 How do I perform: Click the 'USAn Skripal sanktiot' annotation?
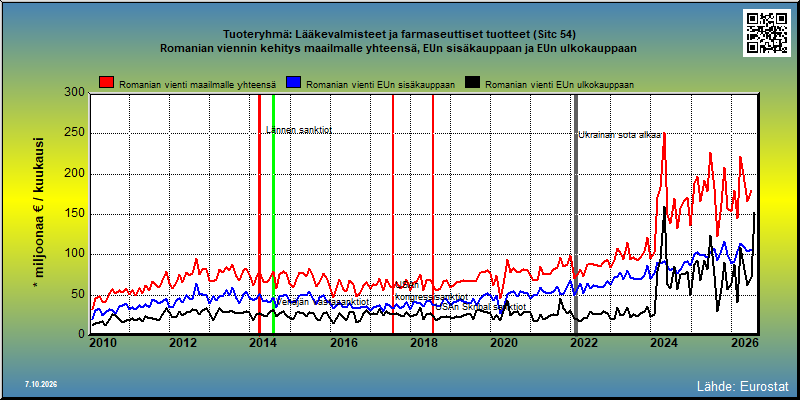[480, 307]
